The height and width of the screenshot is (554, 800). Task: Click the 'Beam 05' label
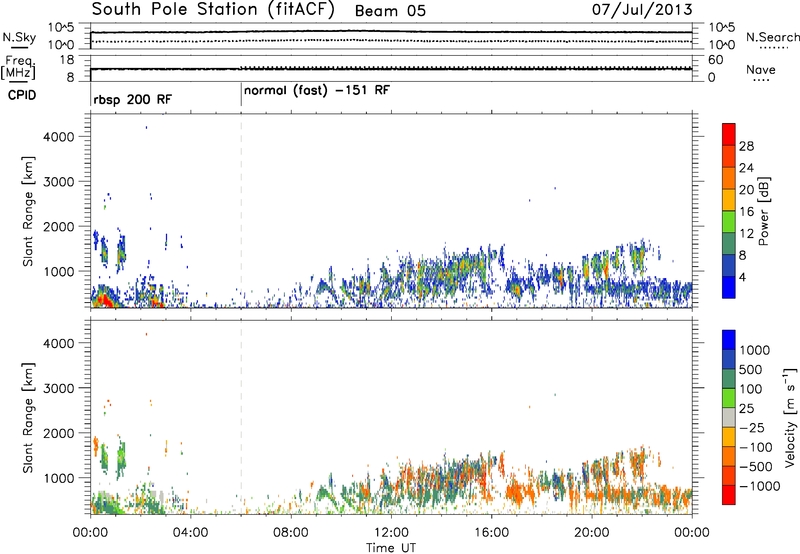pos(390,11)
